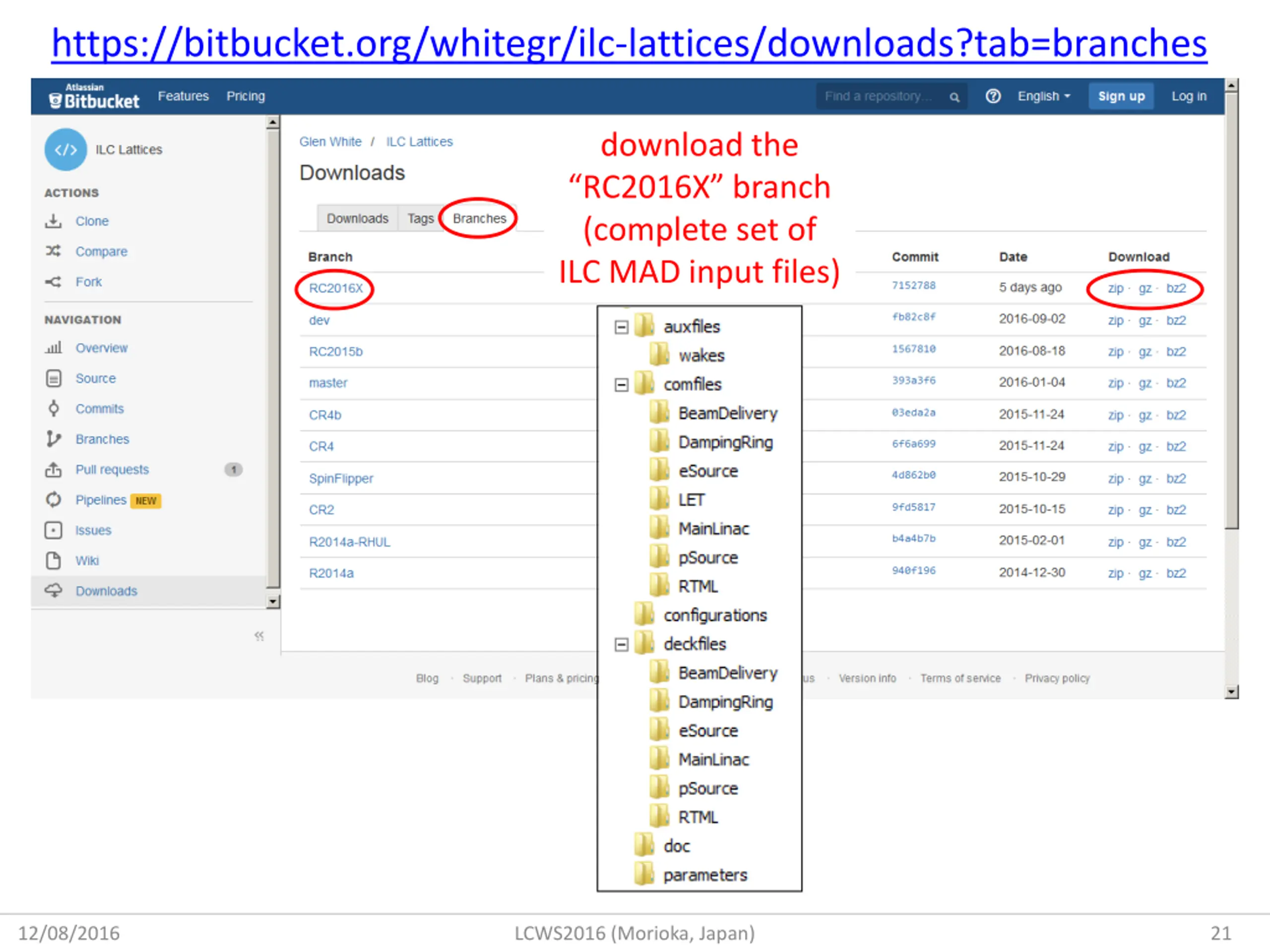The image size is (1270, 952).
Task: Open commit 7152788
Action: [913, 285]
